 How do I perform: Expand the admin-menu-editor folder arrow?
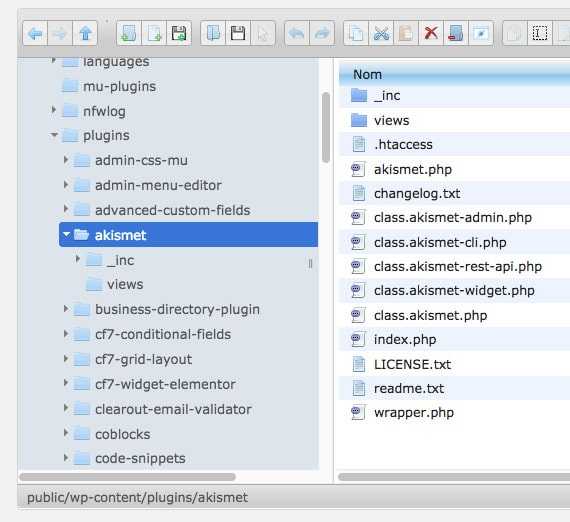[66, 185]
